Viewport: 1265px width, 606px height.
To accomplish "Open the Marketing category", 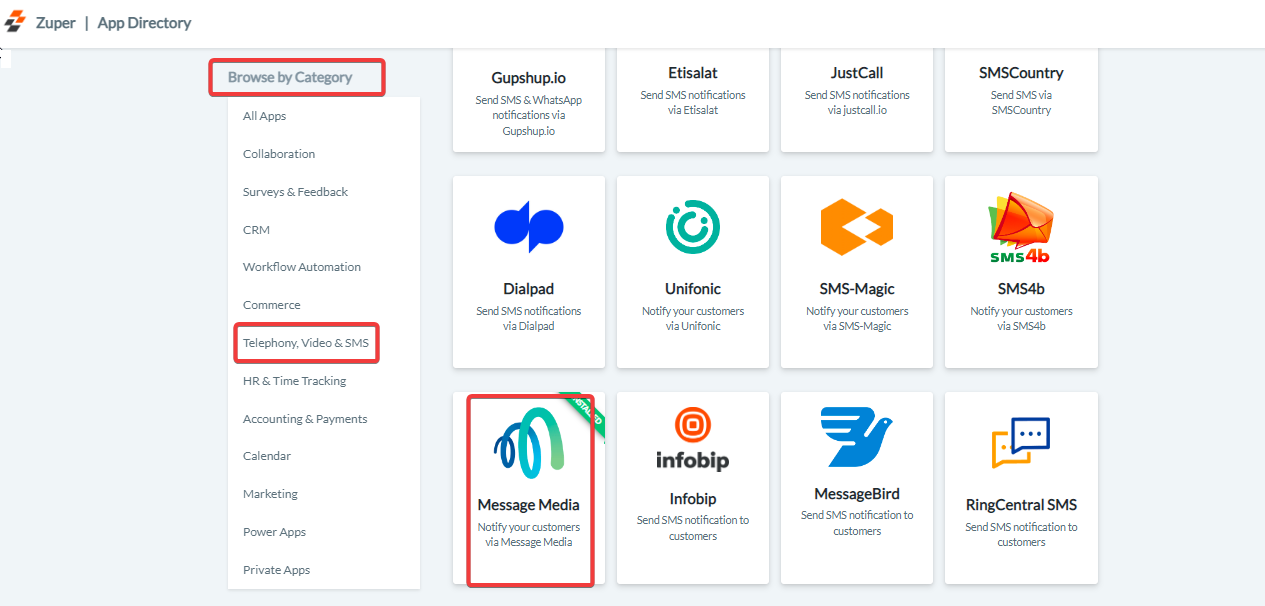I will 271,494.
